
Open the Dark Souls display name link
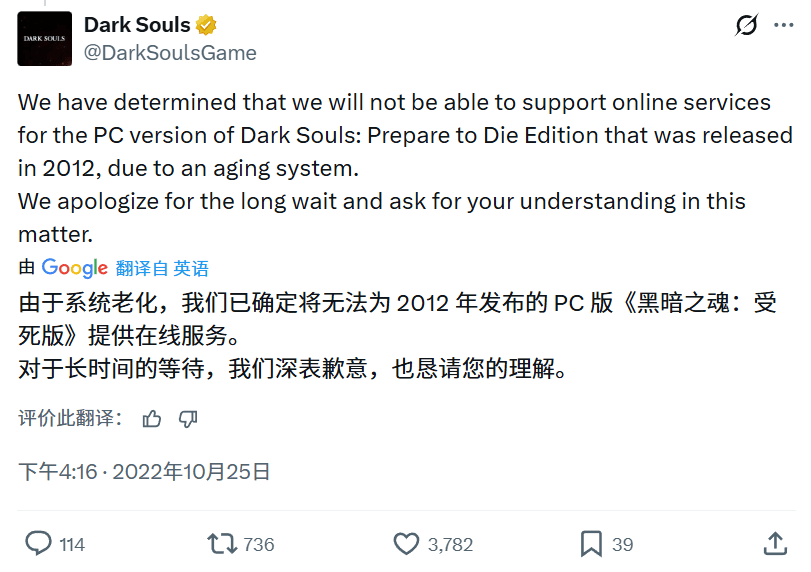(137, 25)
